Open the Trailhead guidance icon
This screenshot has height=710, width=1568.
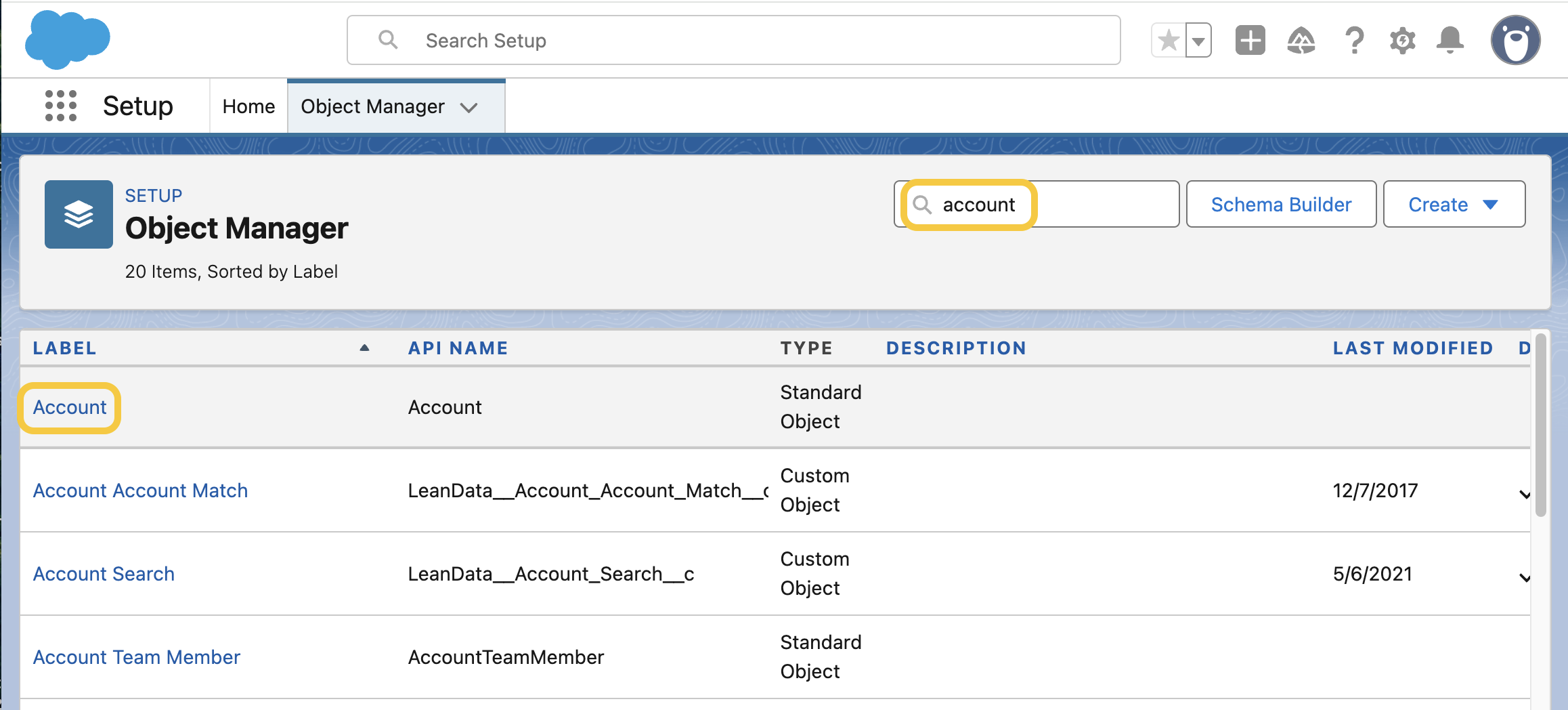click(1301, 41)
